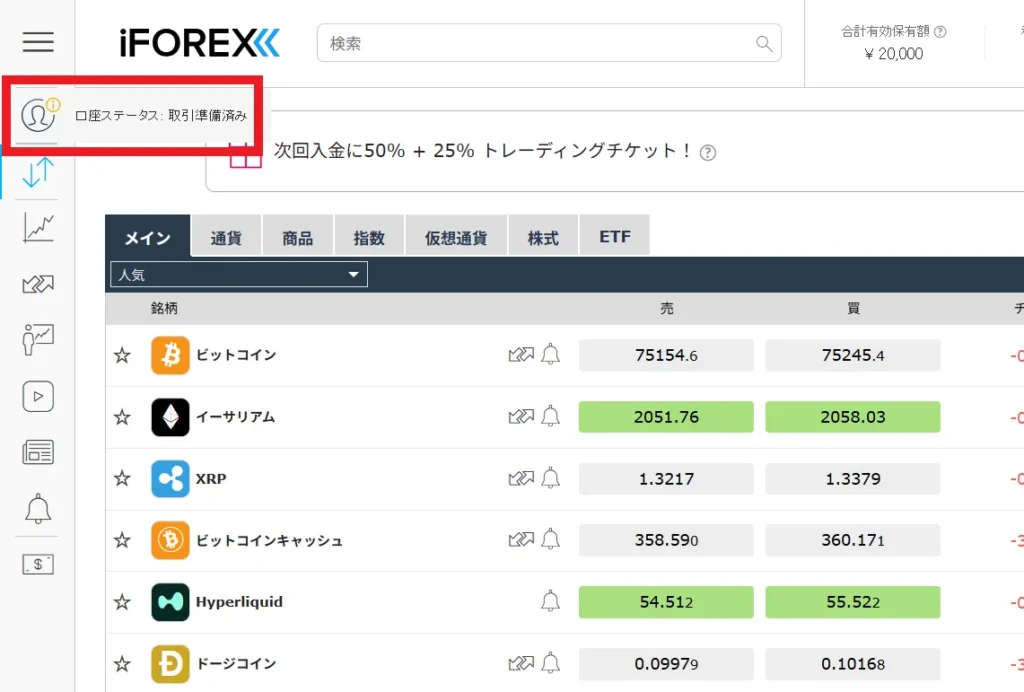Favorite ビットコイン with the star
This screenshot has height=692, width=1024.
122,355
